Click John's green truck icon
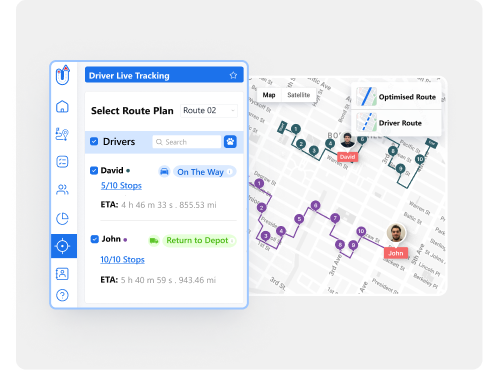Viewport: 483px width, 376px height. tap(154, 240)
